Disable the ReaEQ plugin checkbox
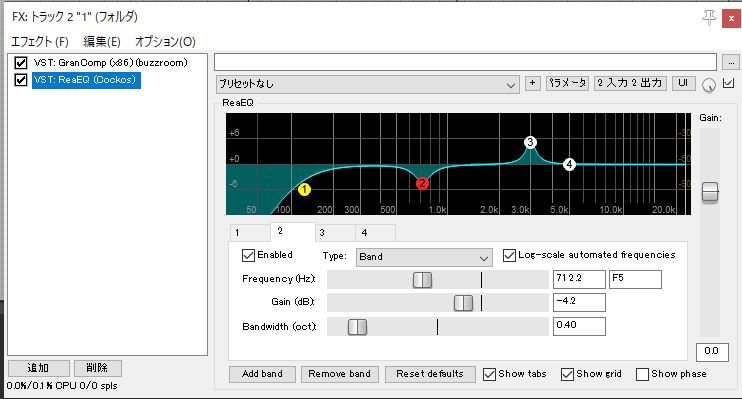The image size is (742, 399). (x=20, y=80)
